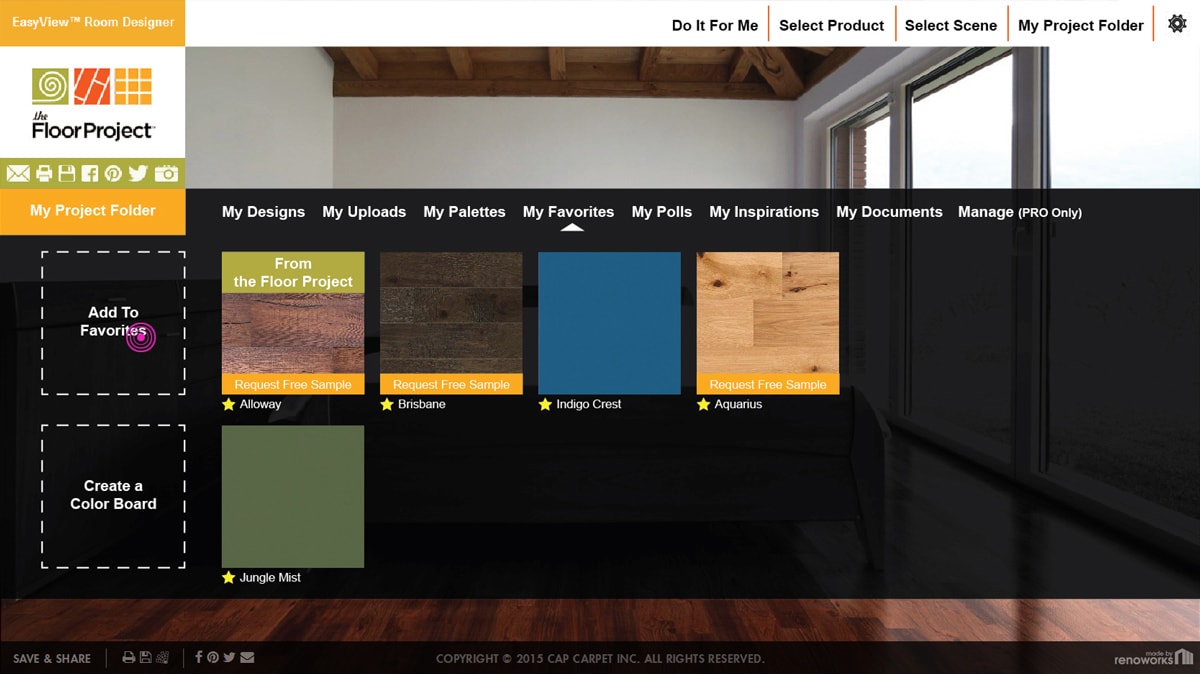Click Do It For Me in the top menu
The width and height of the screenshot is (1200, 674).
714,25
